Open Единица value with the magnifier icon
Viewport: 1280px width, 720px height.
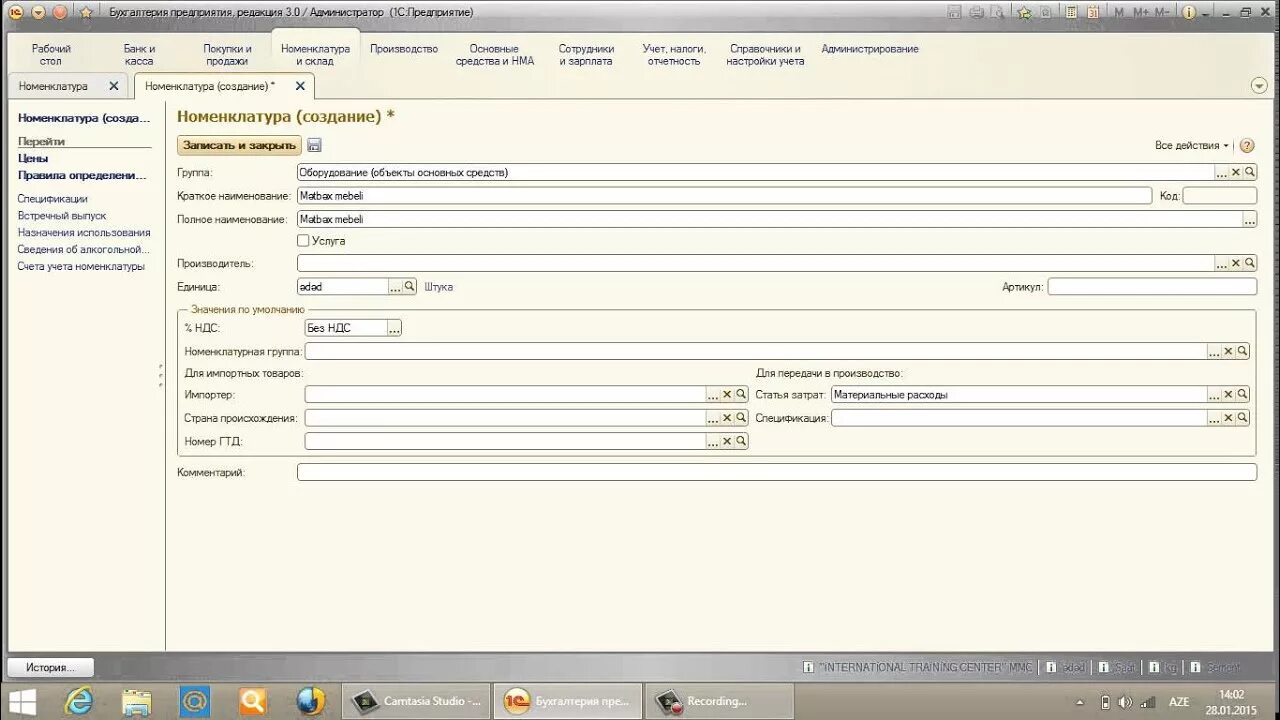pos(409,286)
